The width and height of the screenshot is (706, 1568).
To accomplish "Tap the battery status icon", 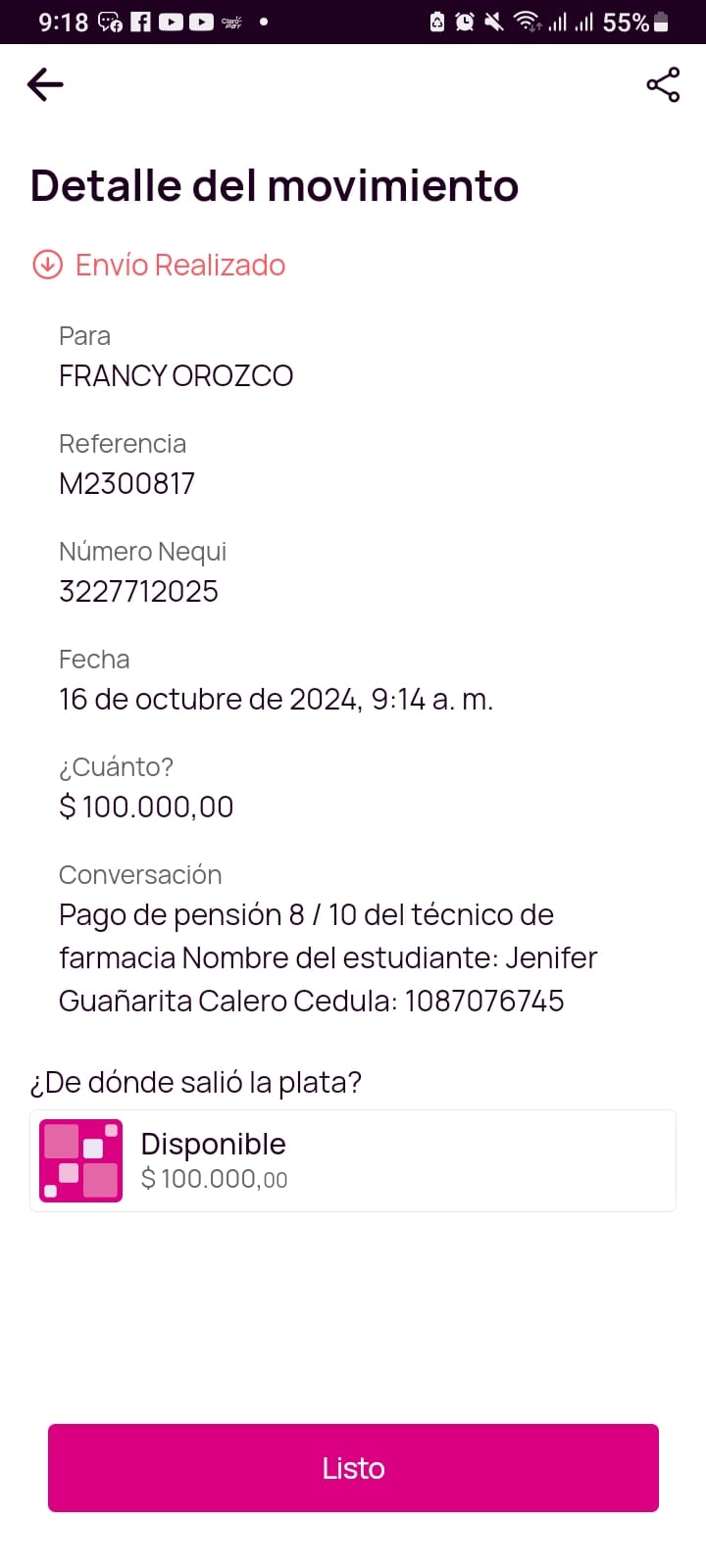I will coord(661,22).
